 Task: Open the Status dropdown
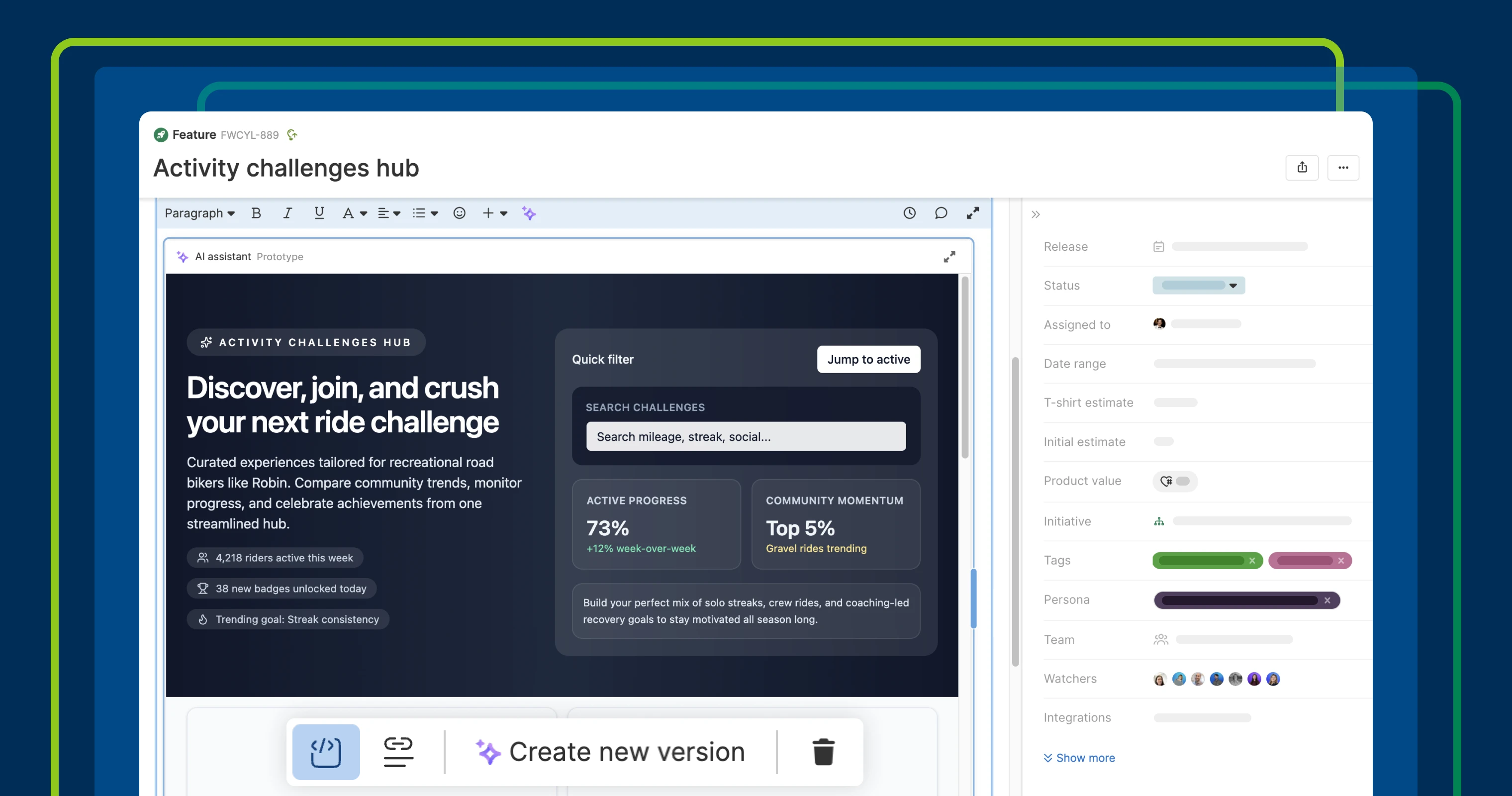click(x=1199, y=285)
